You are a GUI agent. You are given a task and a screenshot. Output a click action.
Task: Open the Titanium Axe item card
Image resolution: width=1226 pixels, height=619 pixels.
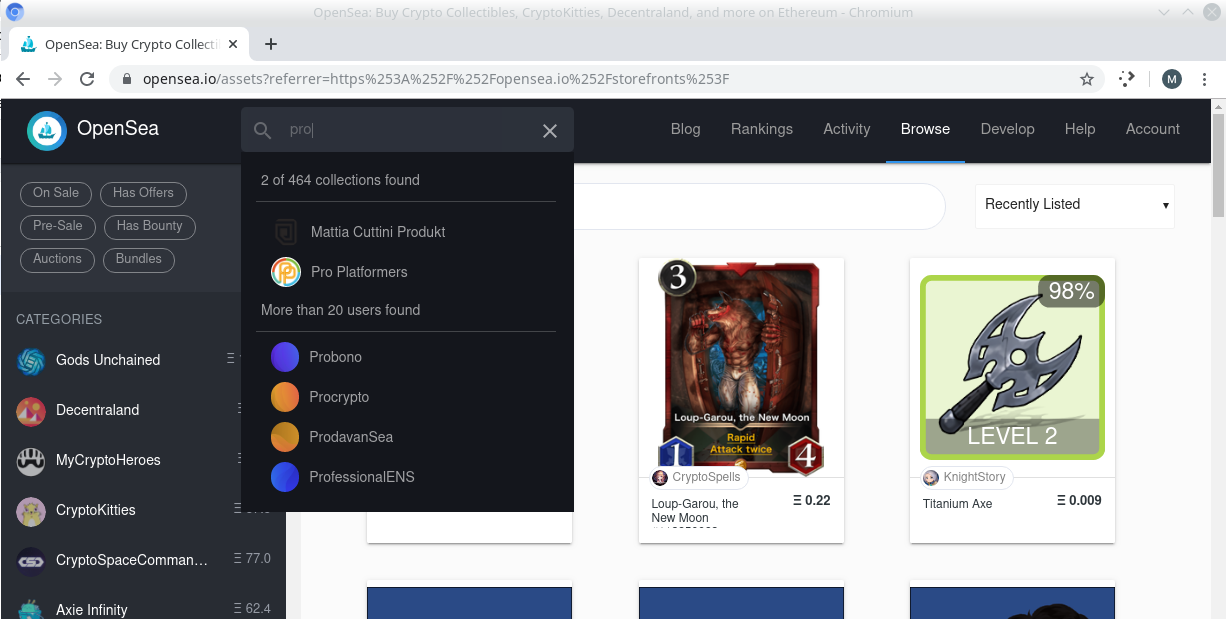click(x=1011, y=400)
